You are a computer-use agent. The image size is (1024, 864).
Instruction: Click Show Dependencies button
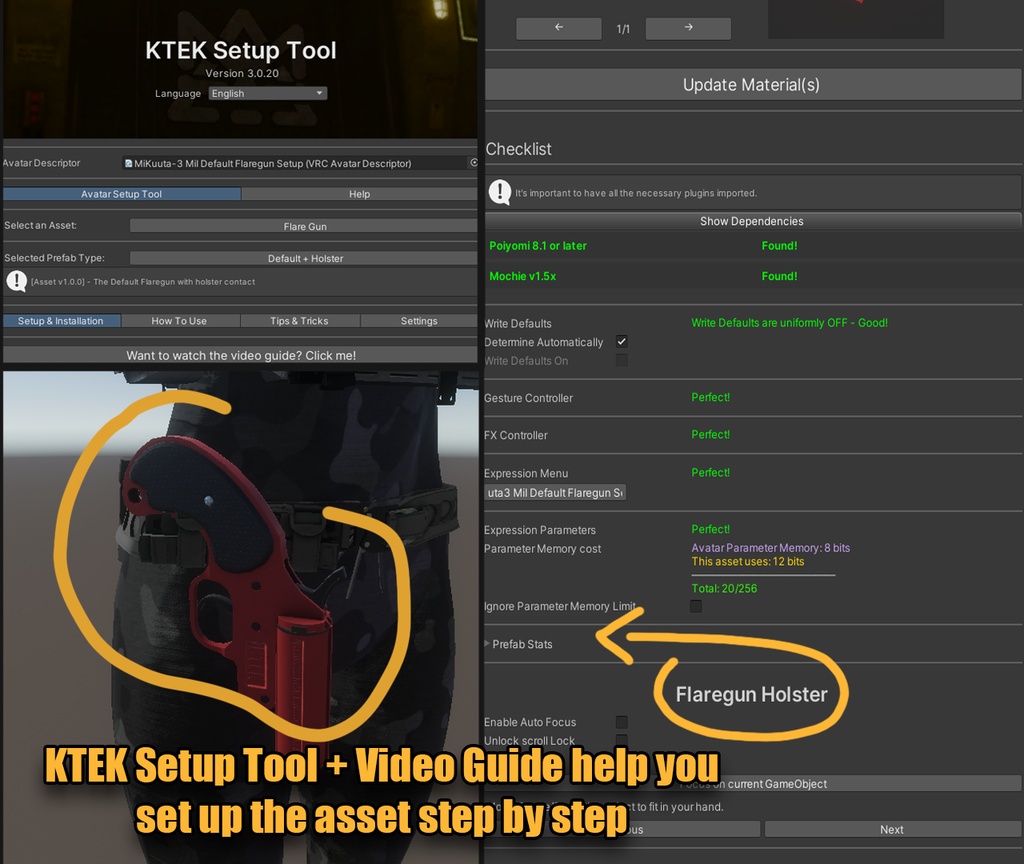coord(752,221)
